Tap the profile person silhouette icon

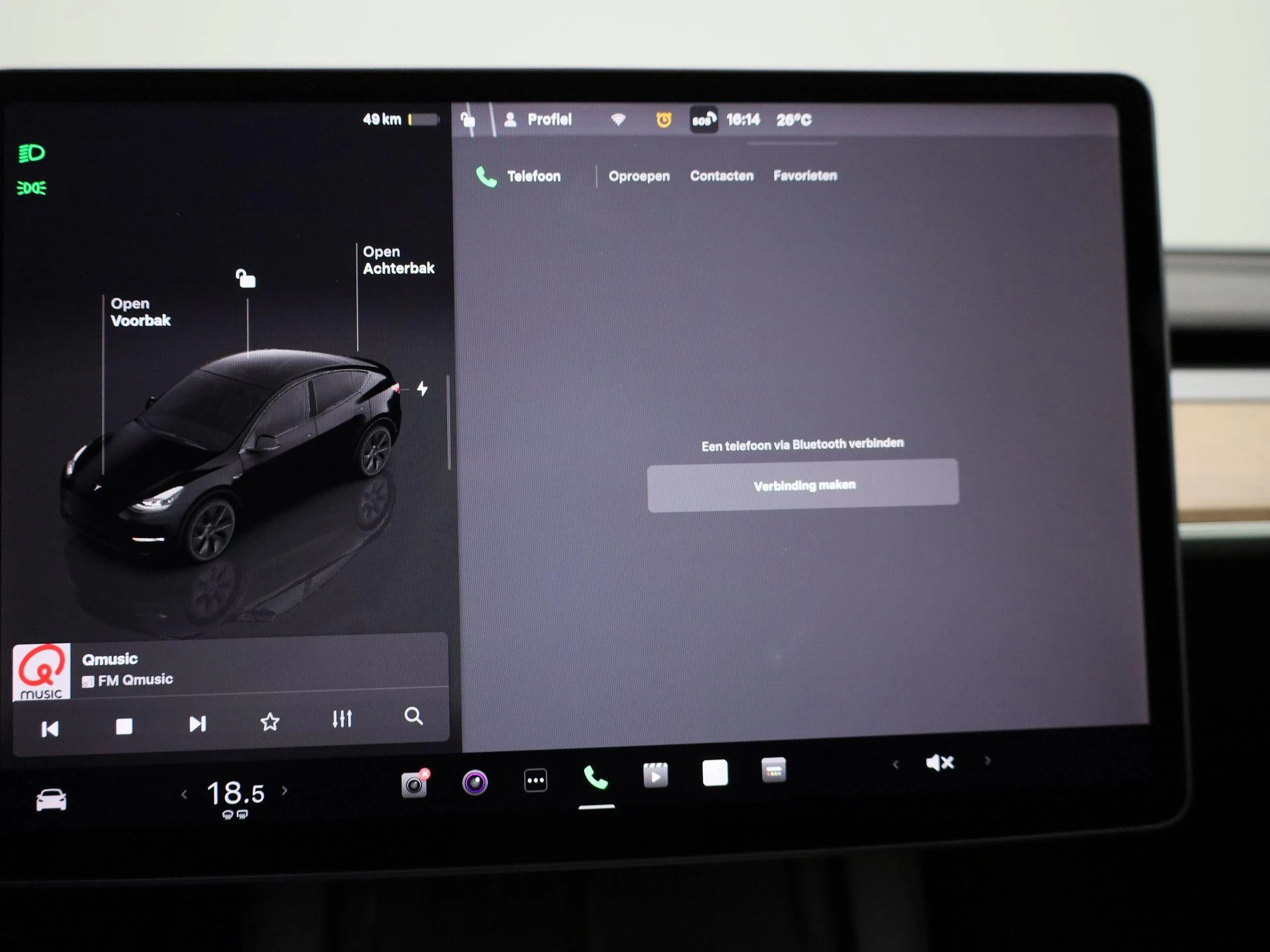click(x=510, y=120)
